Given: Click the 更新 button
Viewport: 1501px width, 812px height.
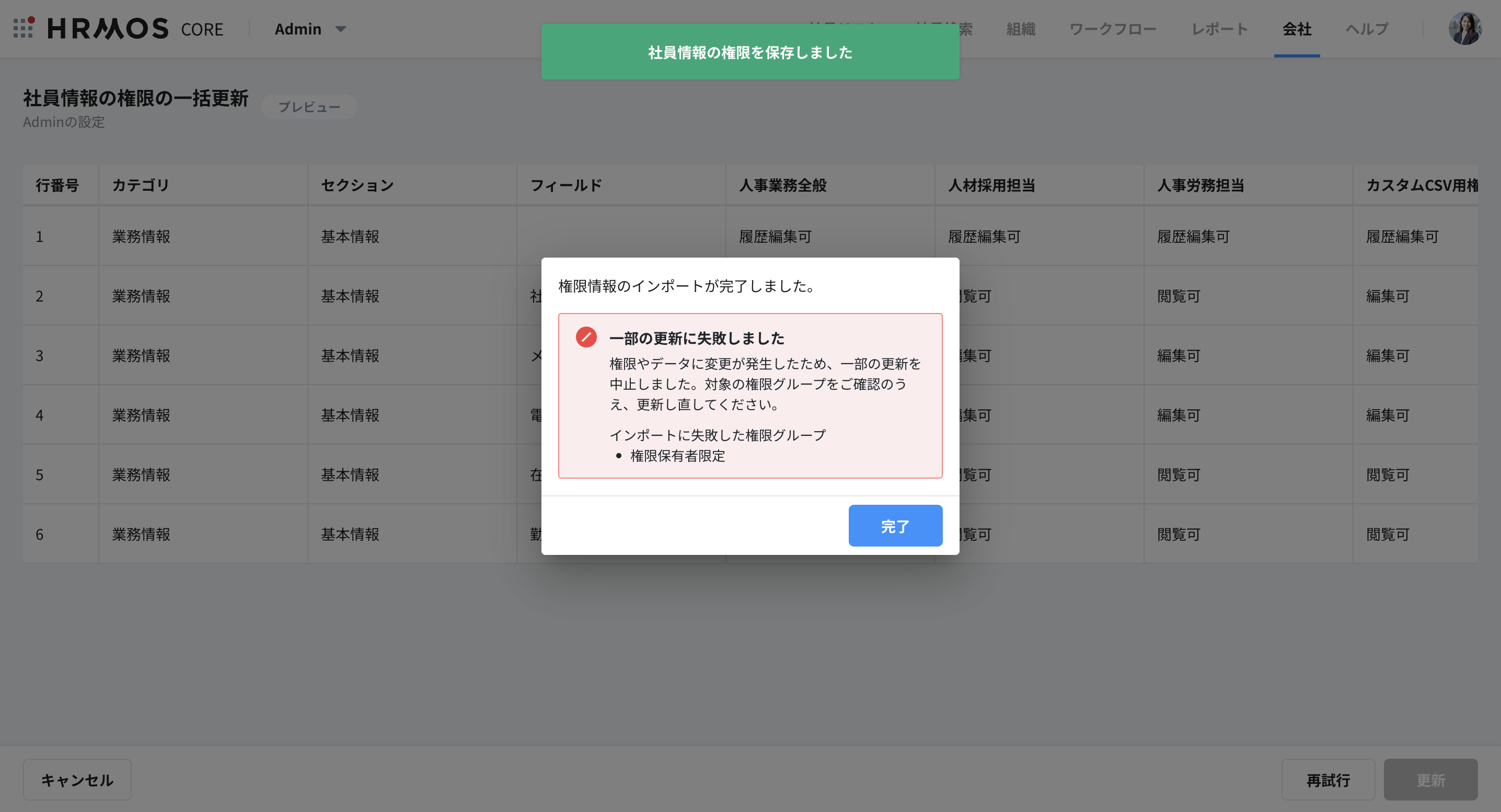Looking at the screenshot, I should pos(1431,780).
